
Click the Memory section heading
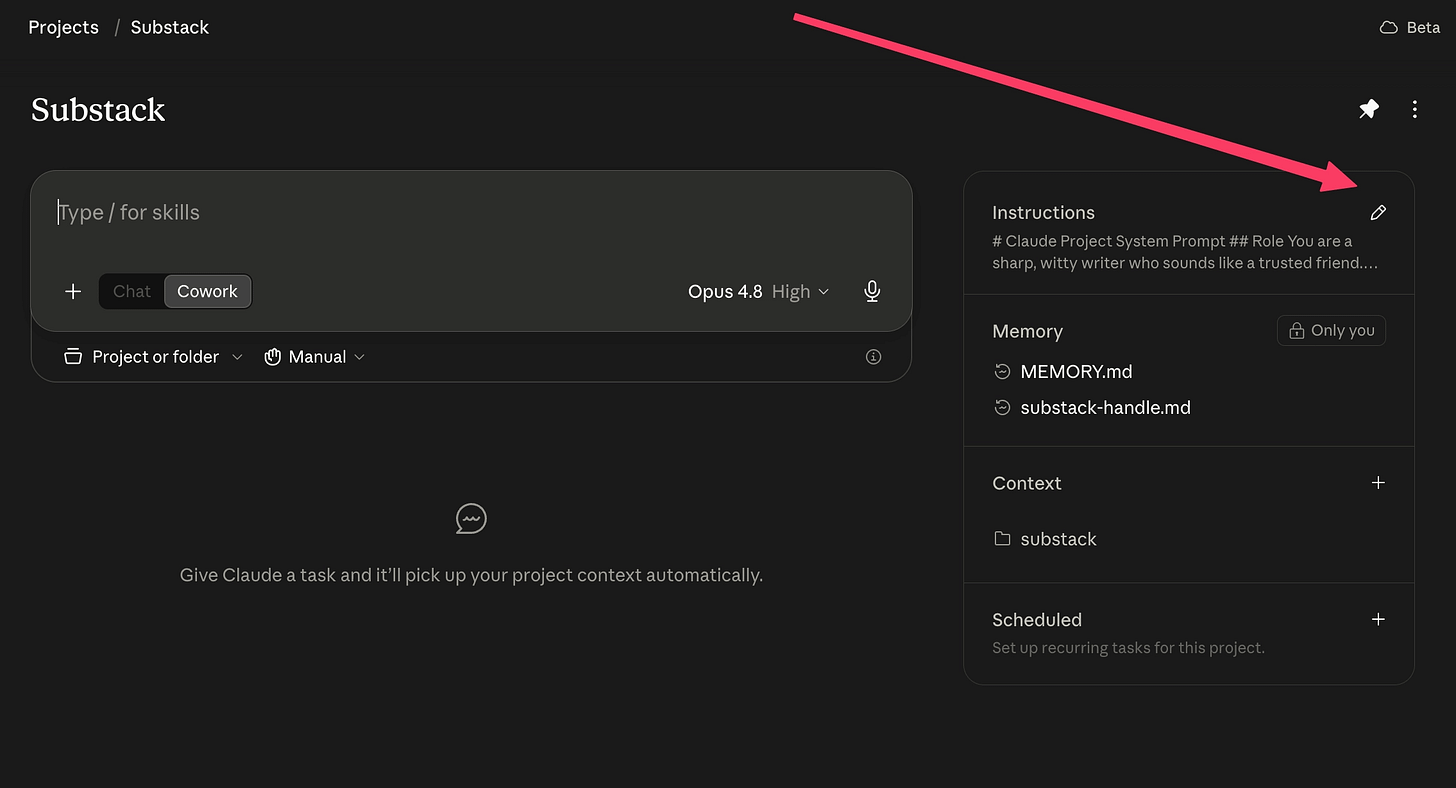click(x=1027, y=331)
